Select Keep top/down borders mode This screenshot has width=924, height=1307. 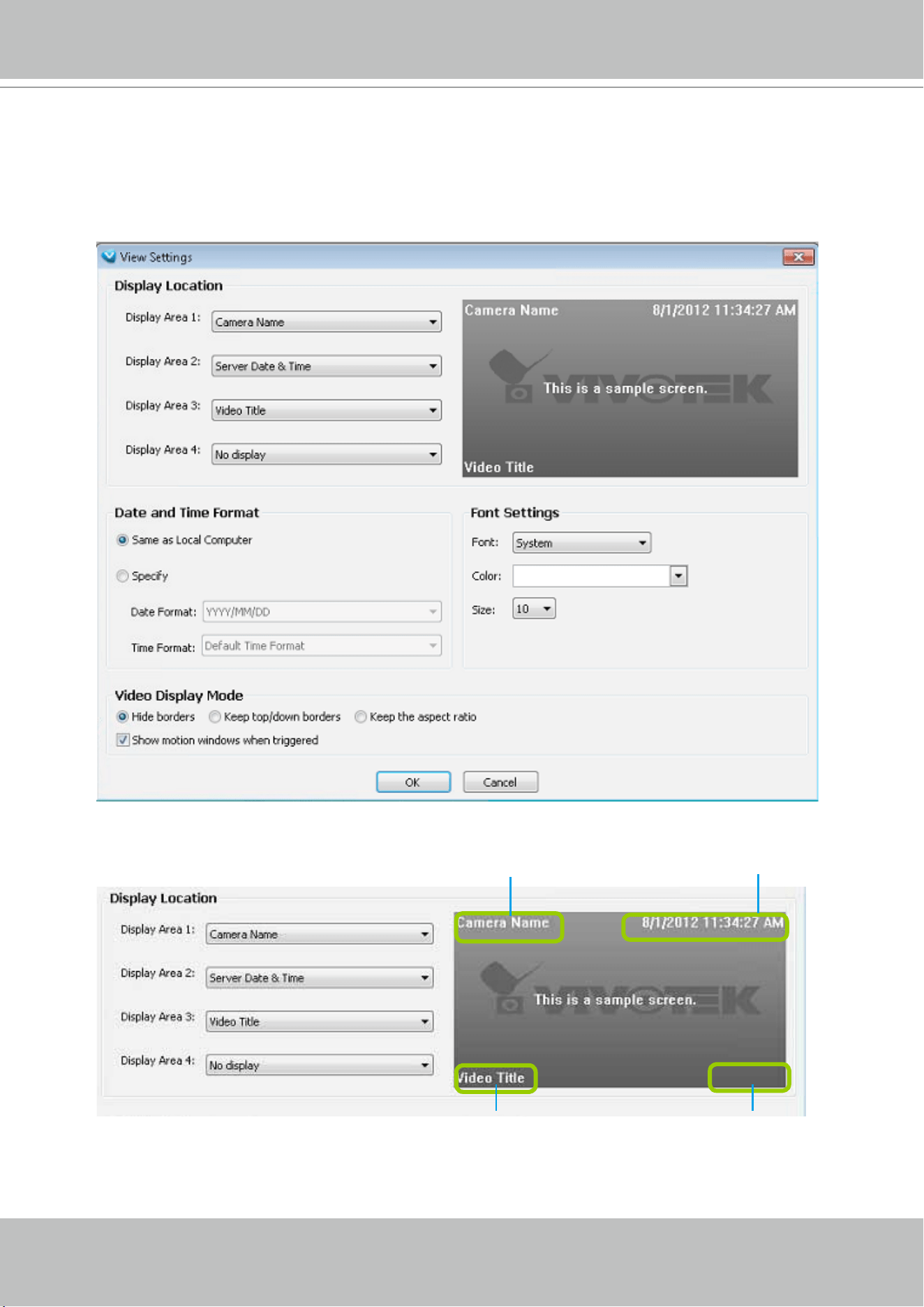(x=215, y=716)
